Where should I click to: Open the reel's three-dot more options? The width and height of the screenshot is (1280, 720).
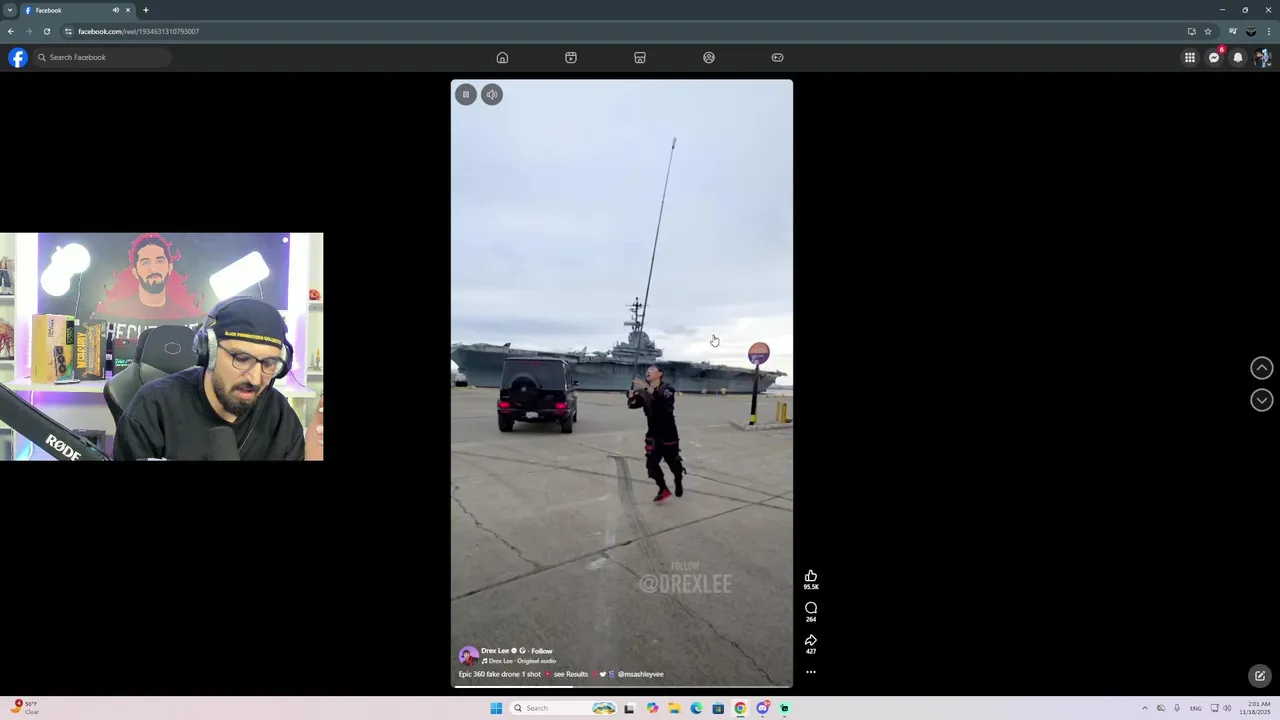(x=811, y=672)
